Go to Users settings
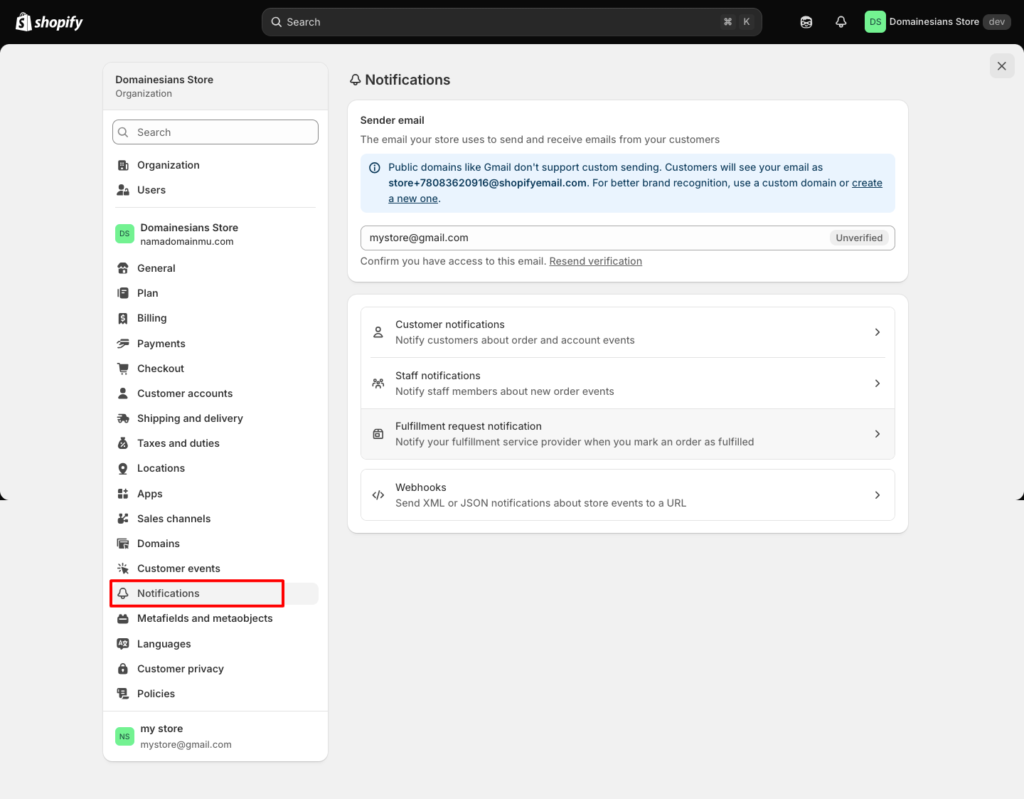This screenshot has width=1024, height=799. point(216,190)
